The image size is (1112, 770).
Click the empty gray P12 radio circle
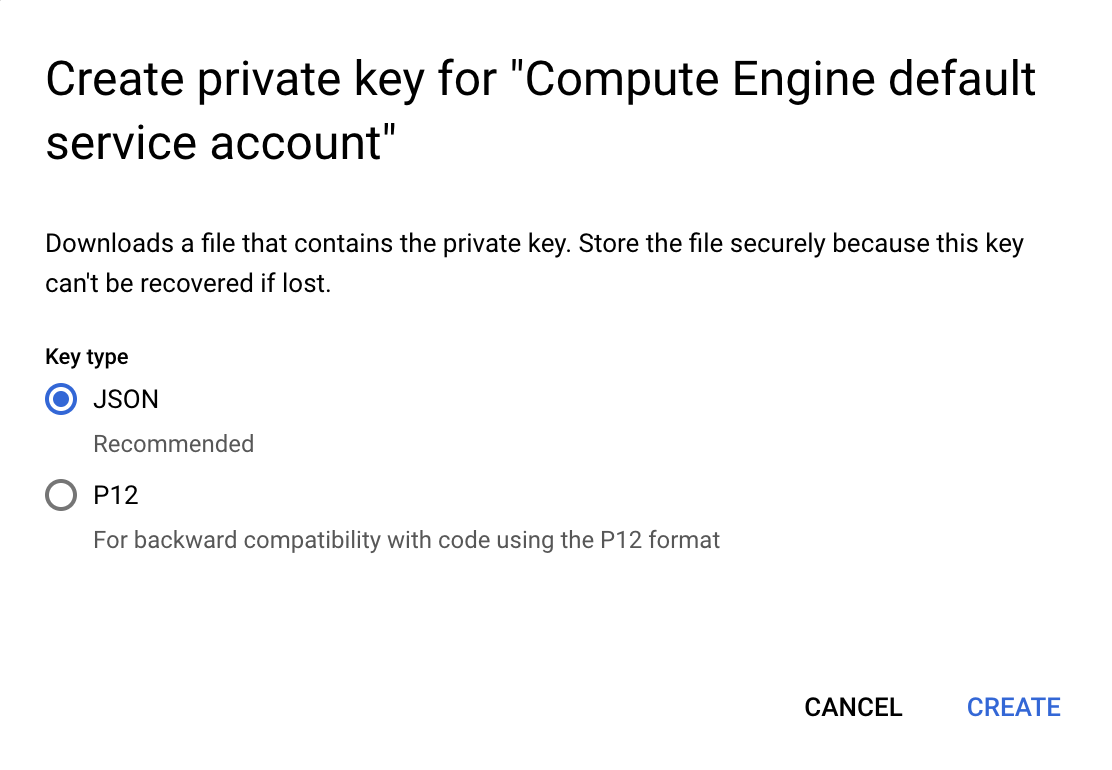61,495
